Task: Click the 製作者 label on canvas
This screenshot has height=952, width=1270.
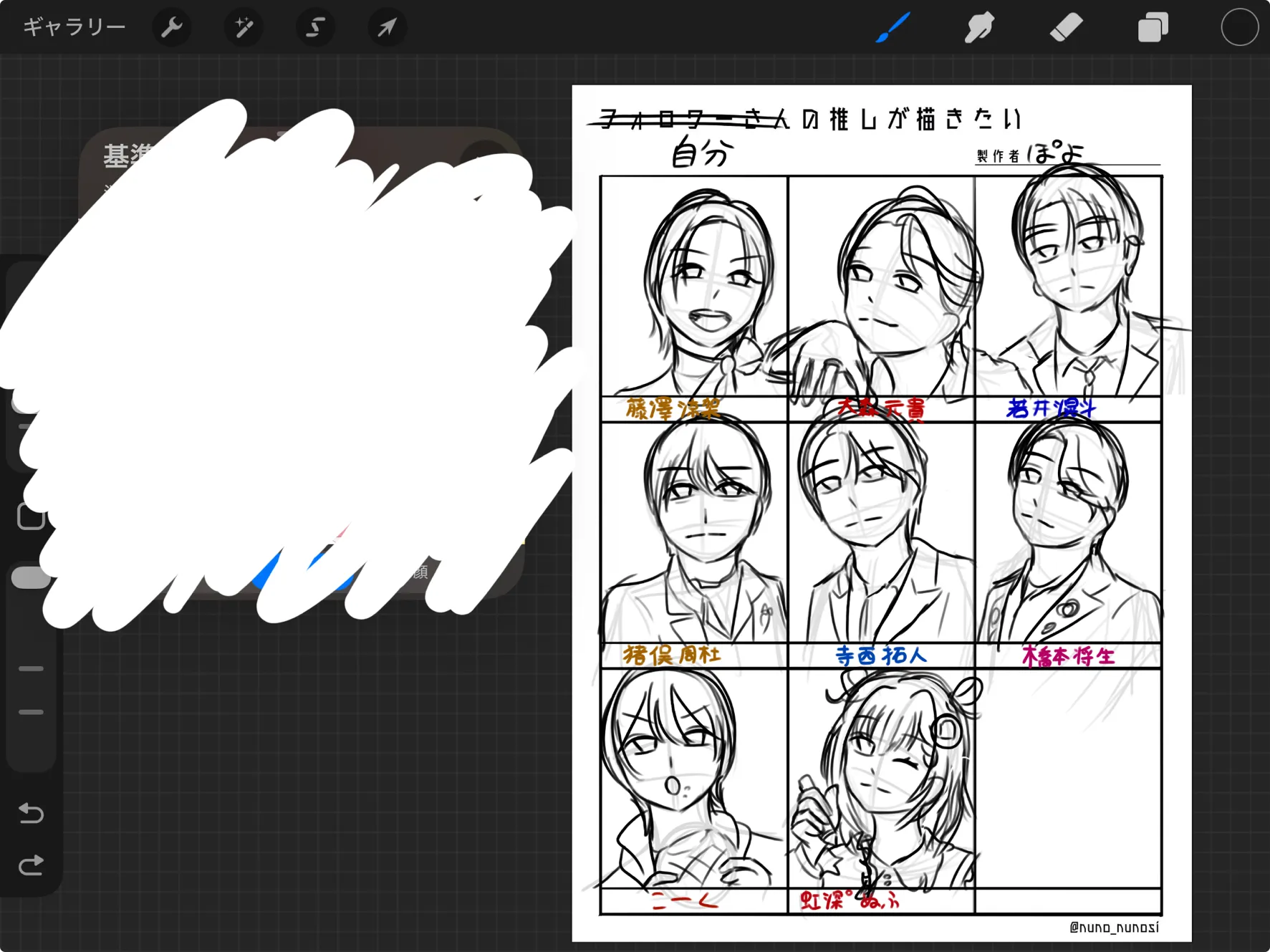Action: (x=998, y=156)
